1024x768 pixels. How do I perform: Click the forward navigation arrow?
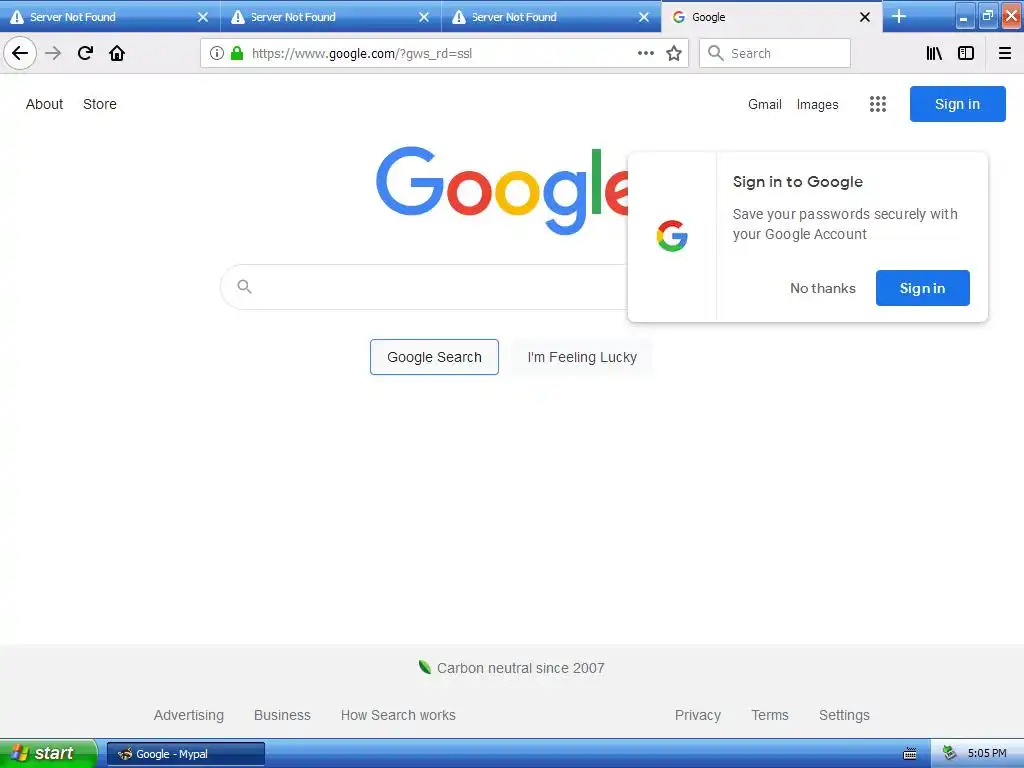coord(53,53)
